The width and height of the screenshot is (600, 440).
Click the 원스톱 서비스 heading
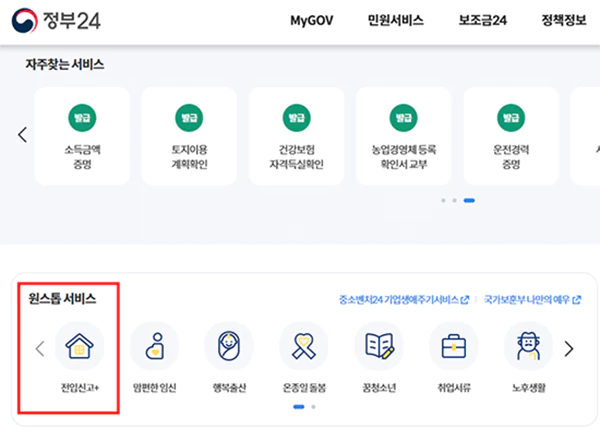pos(62,298)
